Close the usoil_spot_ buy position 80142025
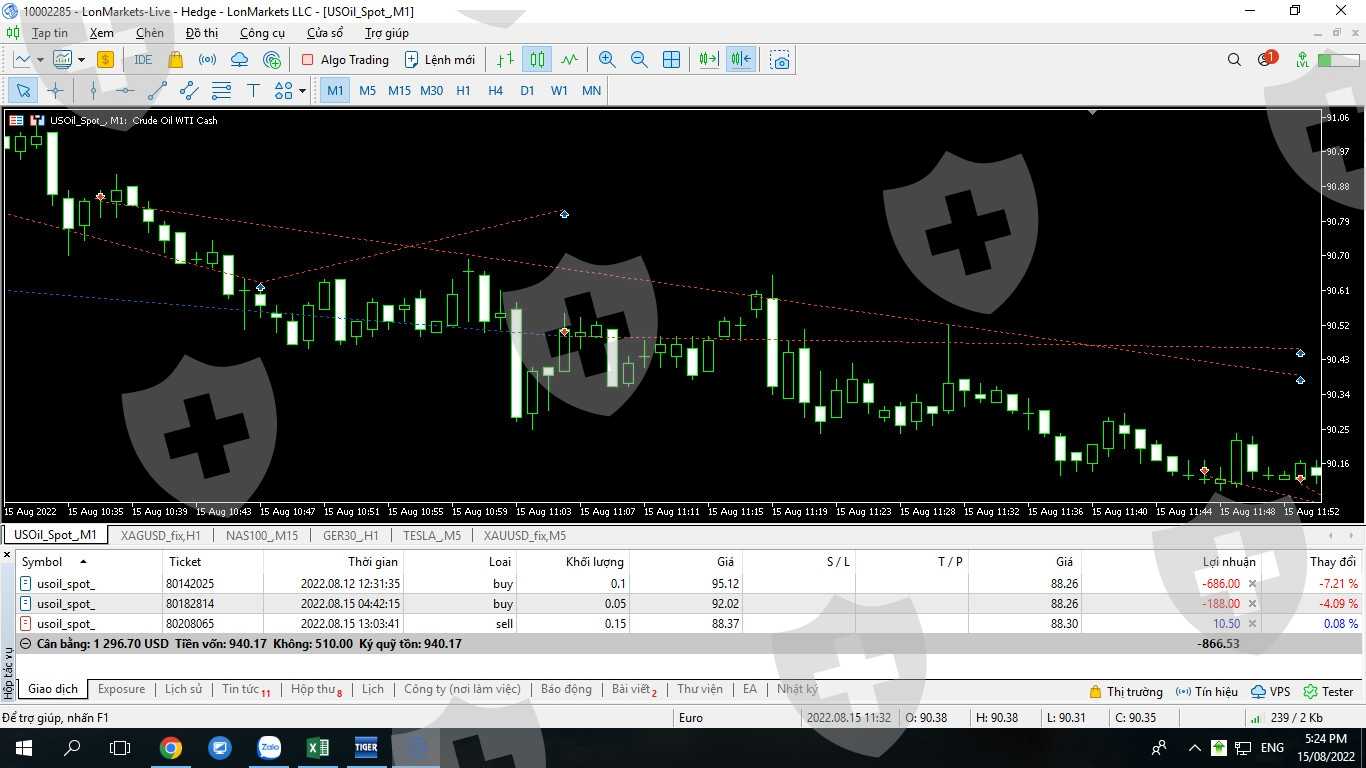1366x768 pixels. point(1252,584)
